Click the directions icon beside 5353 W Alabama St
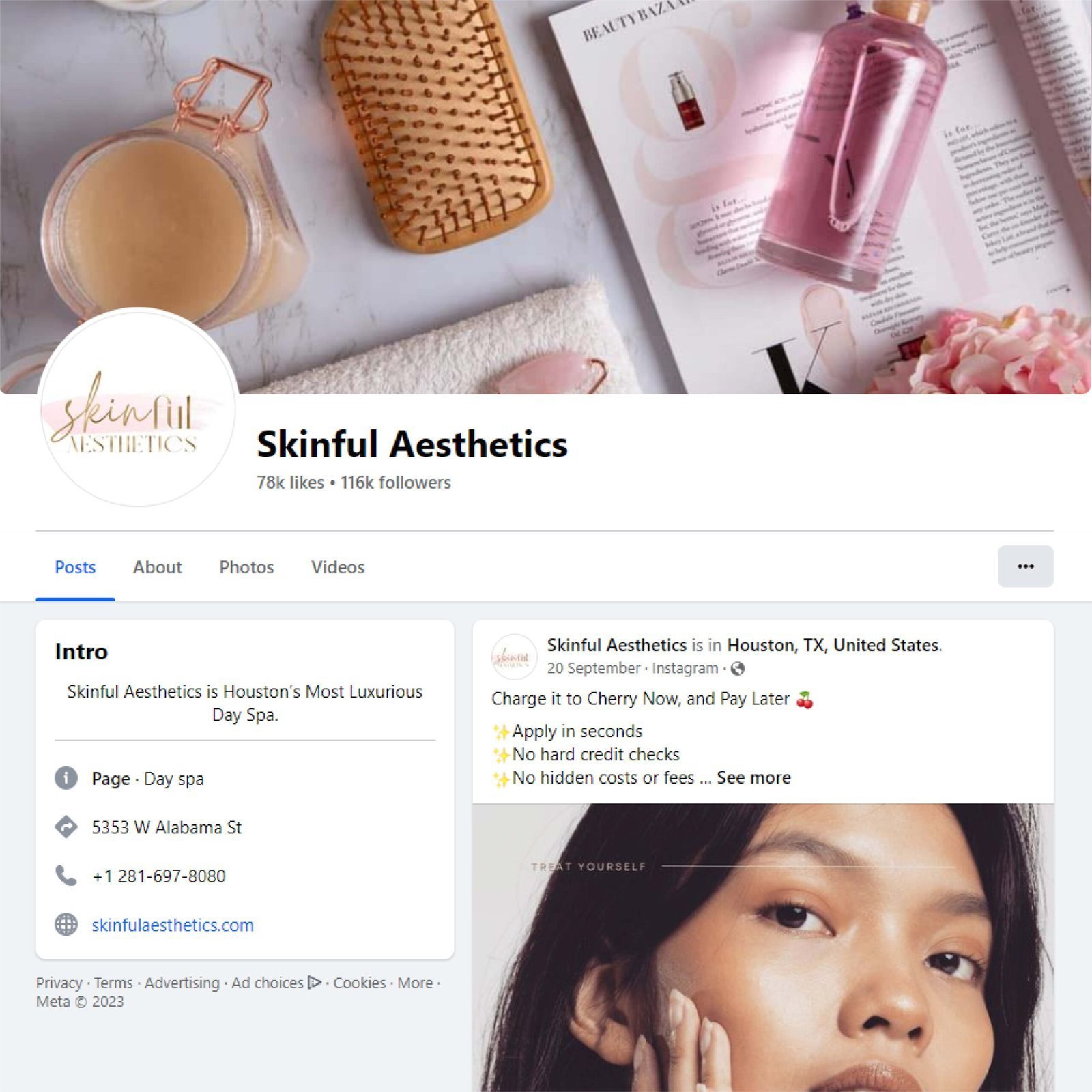 [x=66, y=827]
